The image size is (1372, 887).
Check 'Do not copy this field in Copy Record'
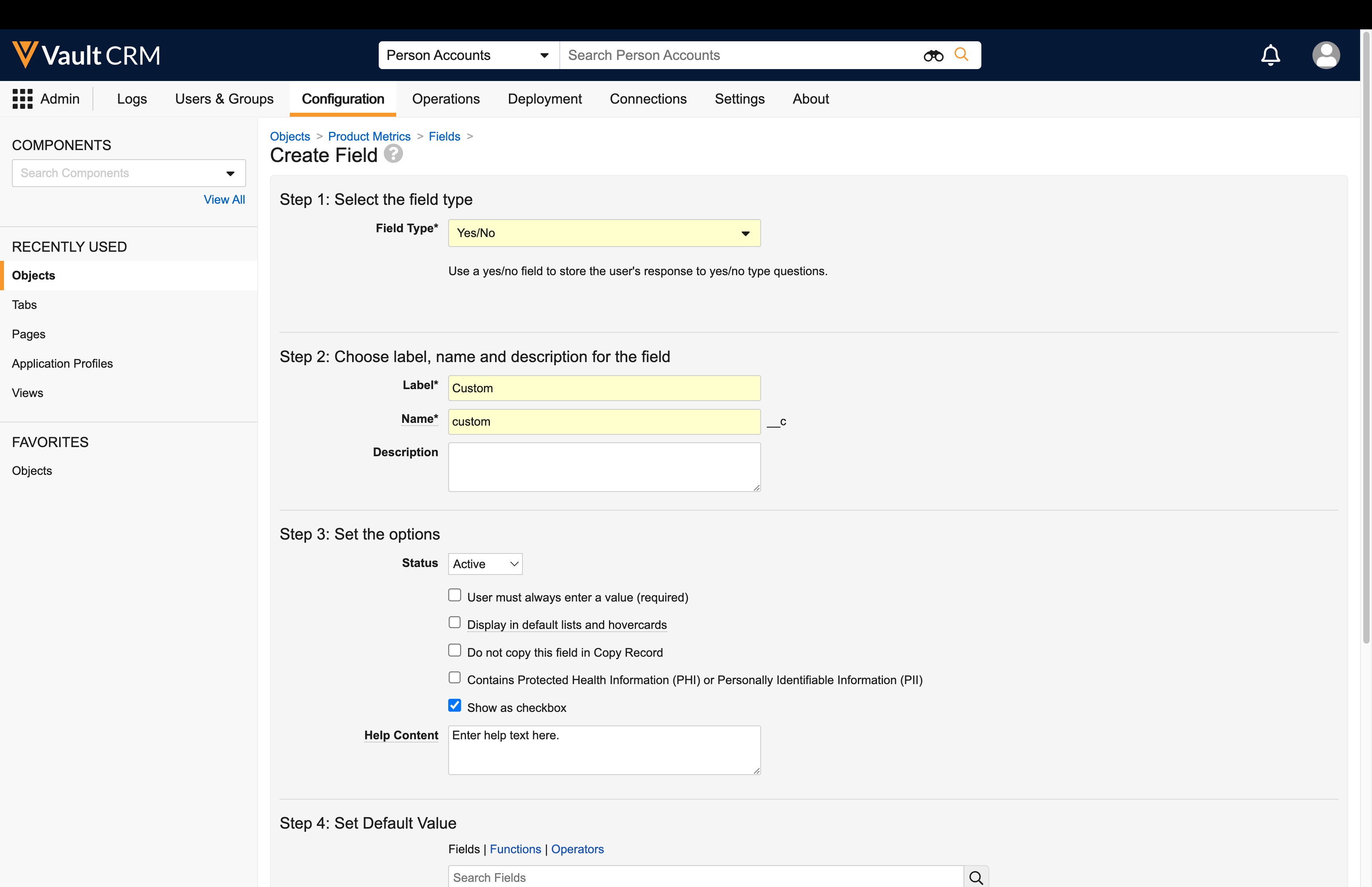455,651
